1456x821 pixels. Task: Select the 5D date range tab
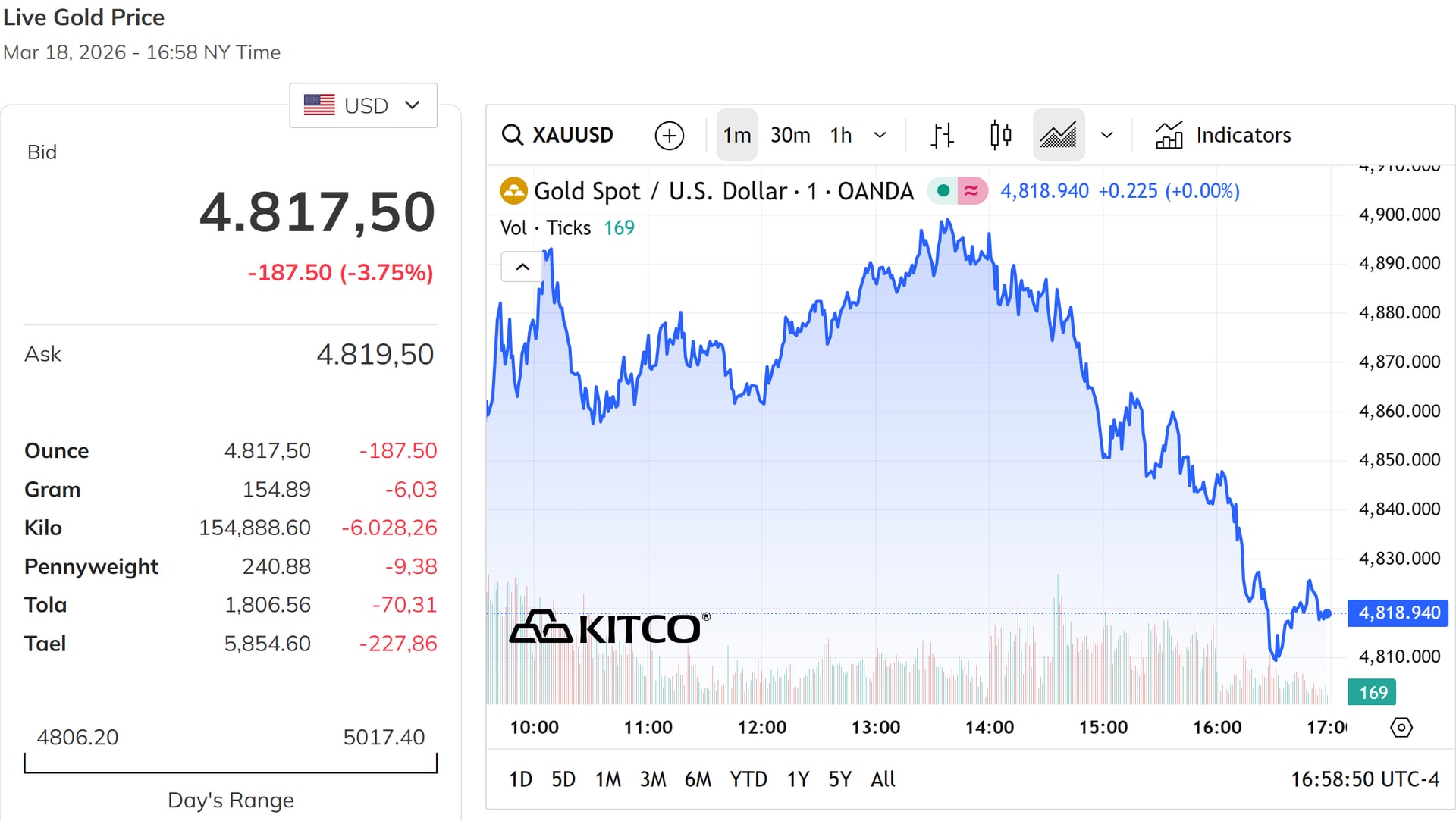(x=563, y=779)
